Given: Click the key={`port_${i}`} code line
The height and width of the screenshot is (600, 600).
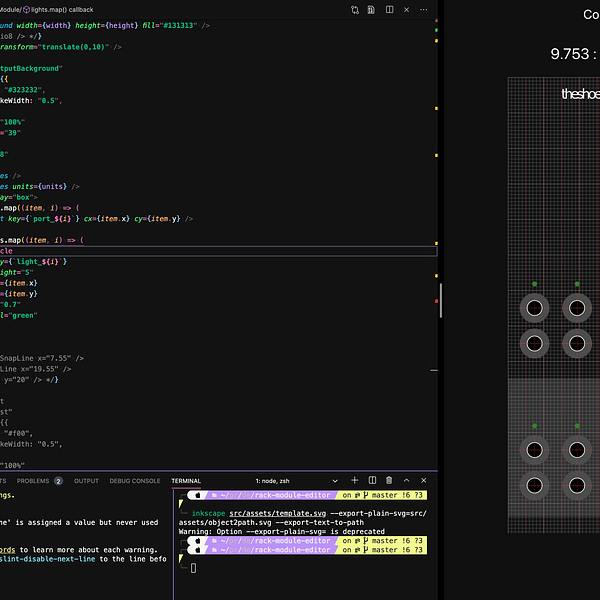Looking at the screenshot, I should pyautogui.click(x=96, y=218).
